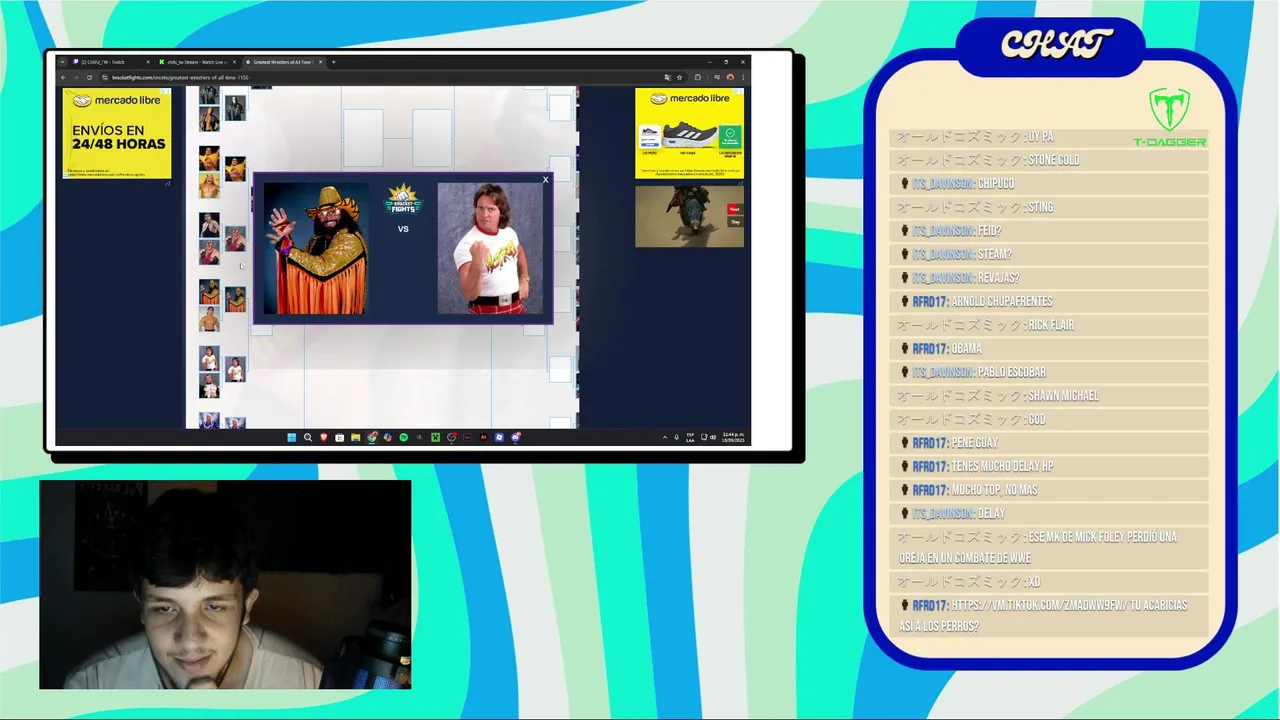Click the translate page icon in address bar
Image resolution: width=1280 pixels, height=720 pixels.
[x=667, y=77]
